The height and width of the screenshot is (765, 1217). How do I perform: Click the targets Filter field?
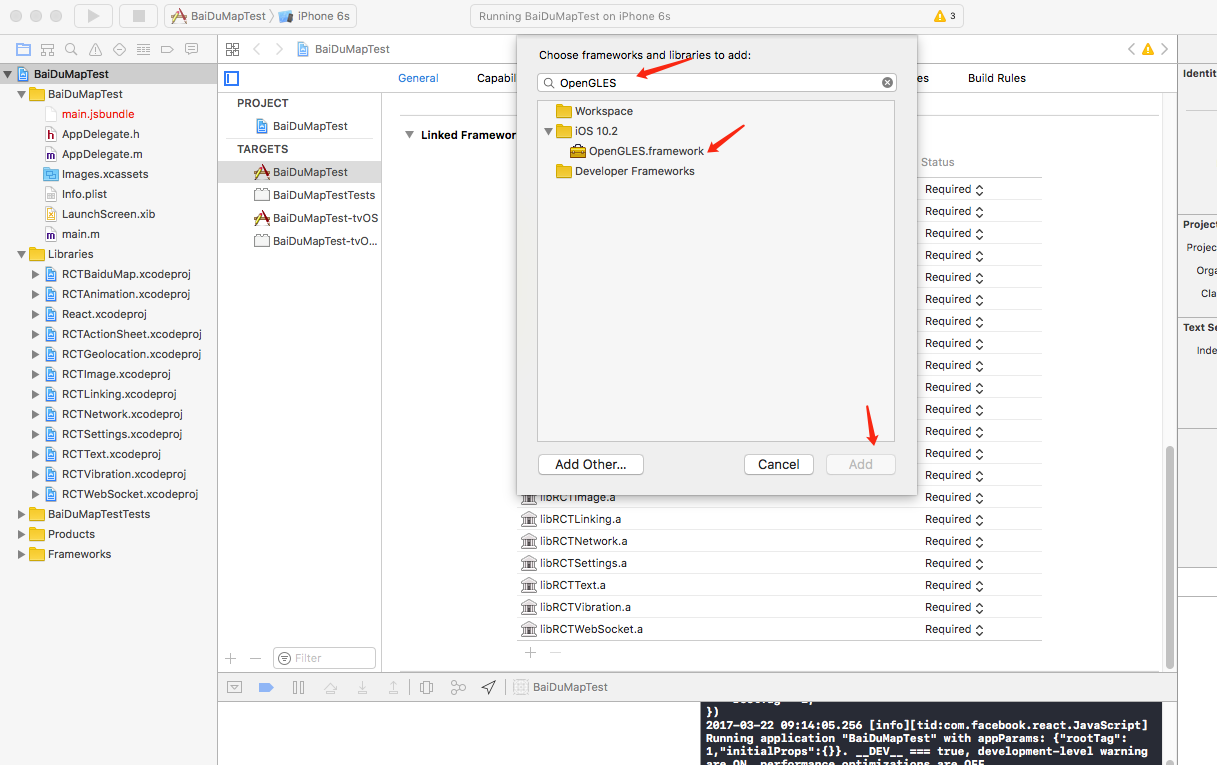tap(324, 658)
